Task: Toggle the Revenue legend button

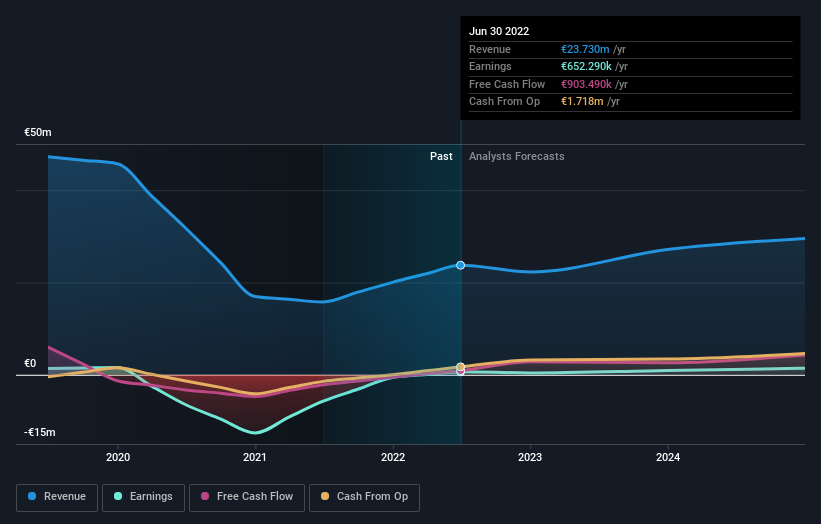Action: coord(57,497)
